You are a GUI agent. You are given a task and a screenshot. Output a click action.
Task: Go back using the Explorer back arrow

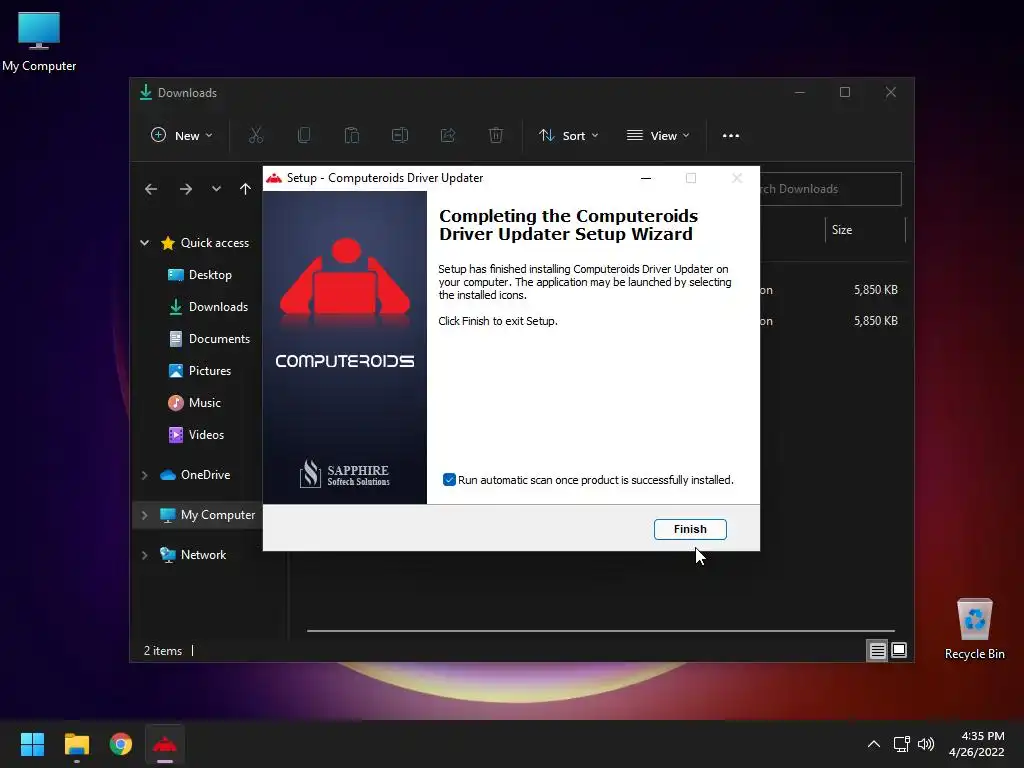151,189
